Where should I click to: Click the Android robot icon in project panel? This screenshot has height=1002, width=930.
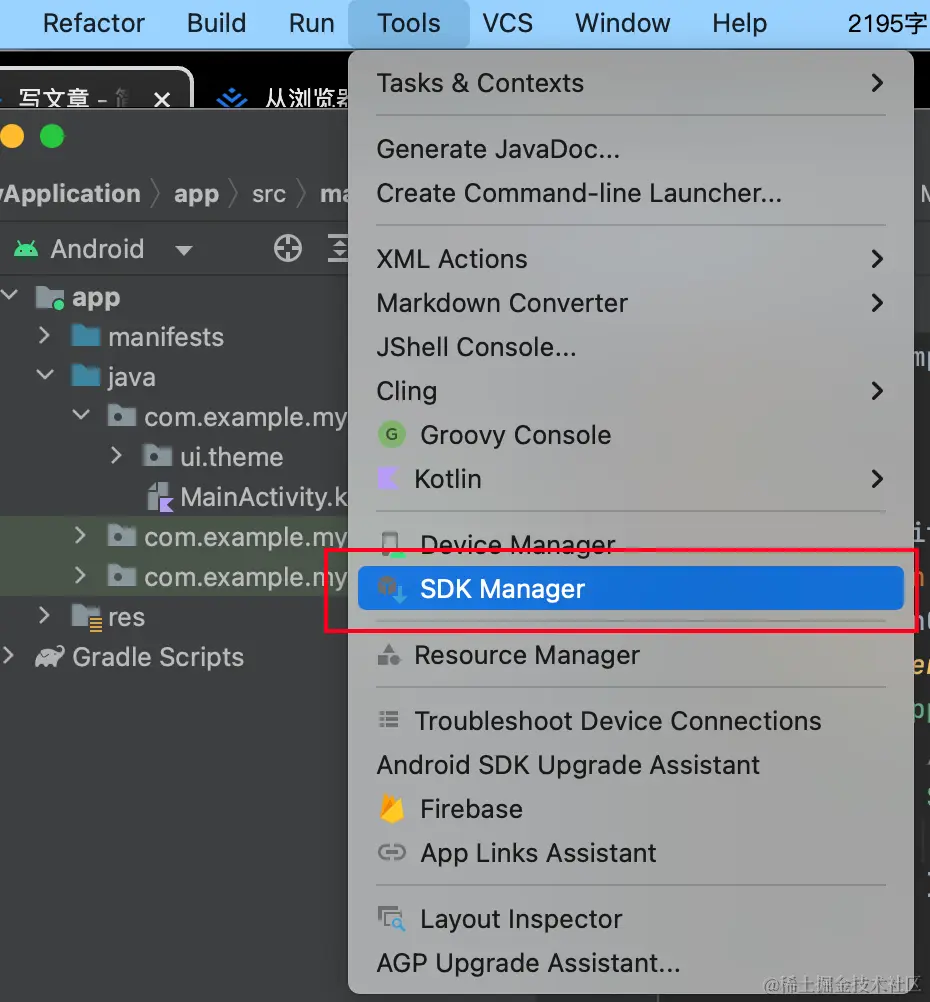[x=26, y=249]
